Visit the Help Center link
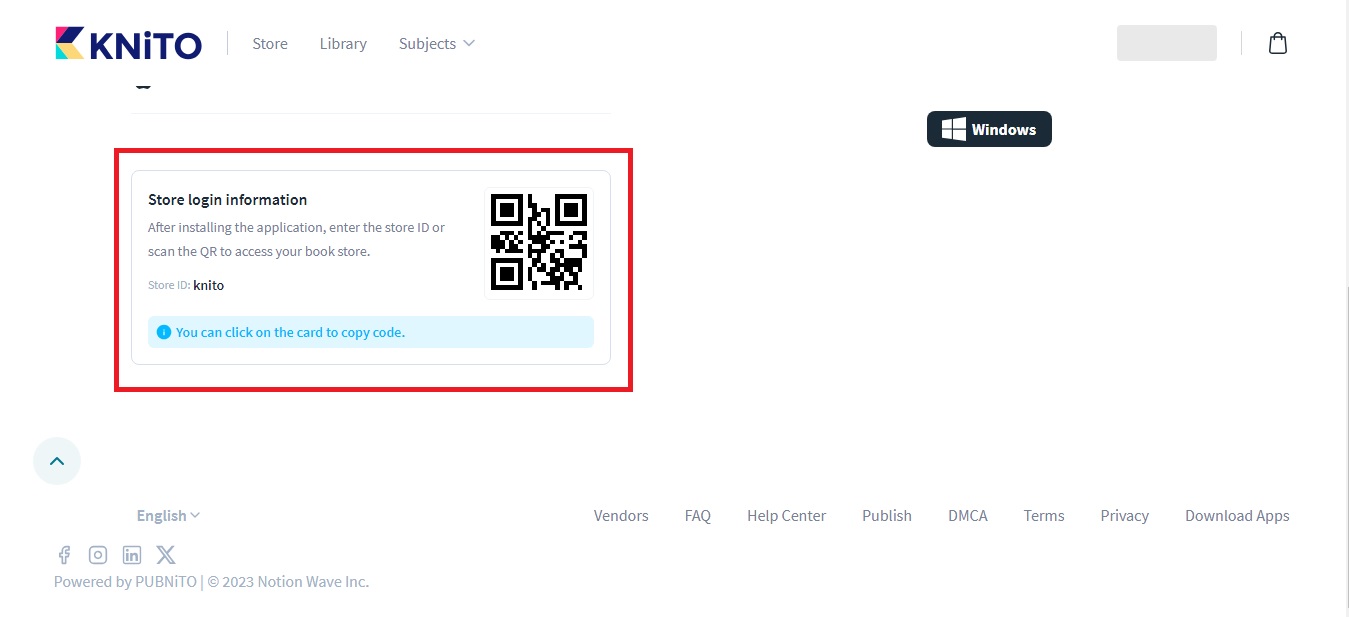This screenshot has height=617, width=1349. click(786, 516)
